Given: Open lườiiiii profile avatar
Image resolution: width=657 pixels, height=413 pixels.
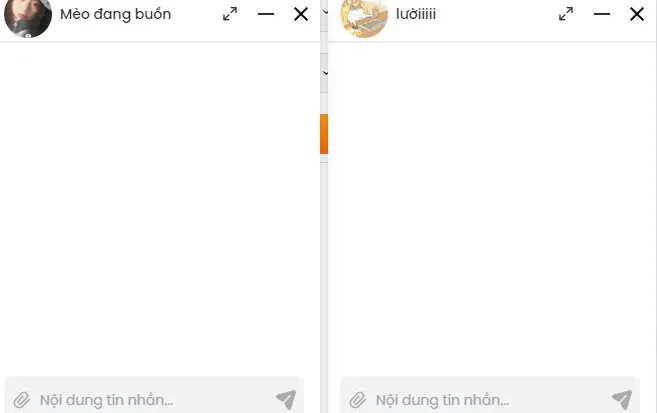Looking at the screenshot, I should point(364,16).
